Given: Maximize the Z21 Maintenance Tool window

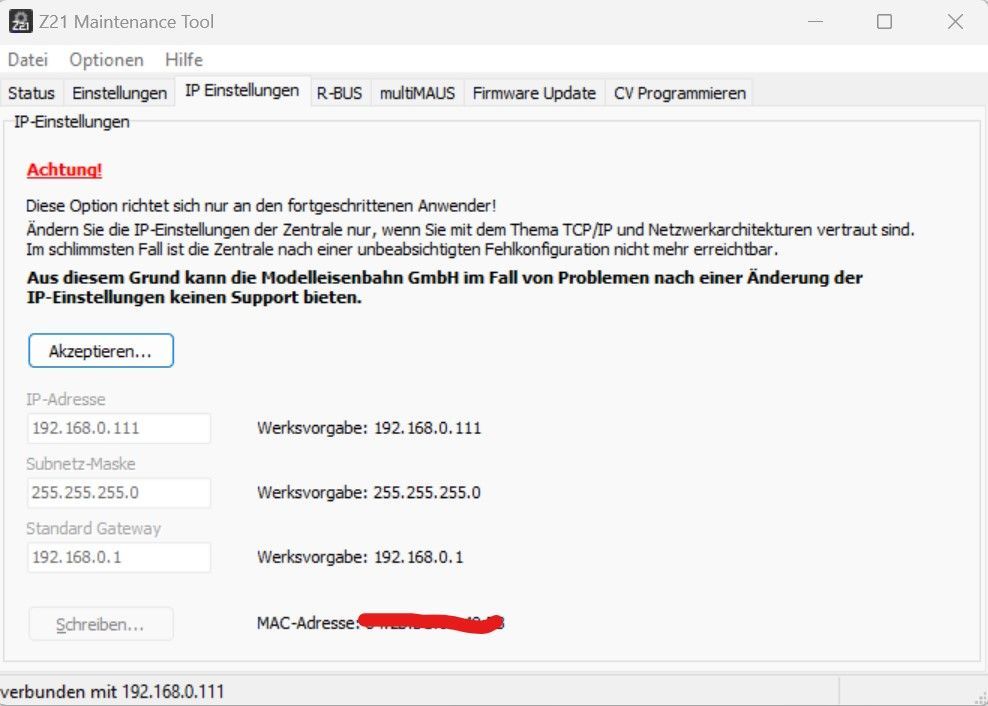Looking at the screenshot, I should pyautogui.click(x=885, y=21).
